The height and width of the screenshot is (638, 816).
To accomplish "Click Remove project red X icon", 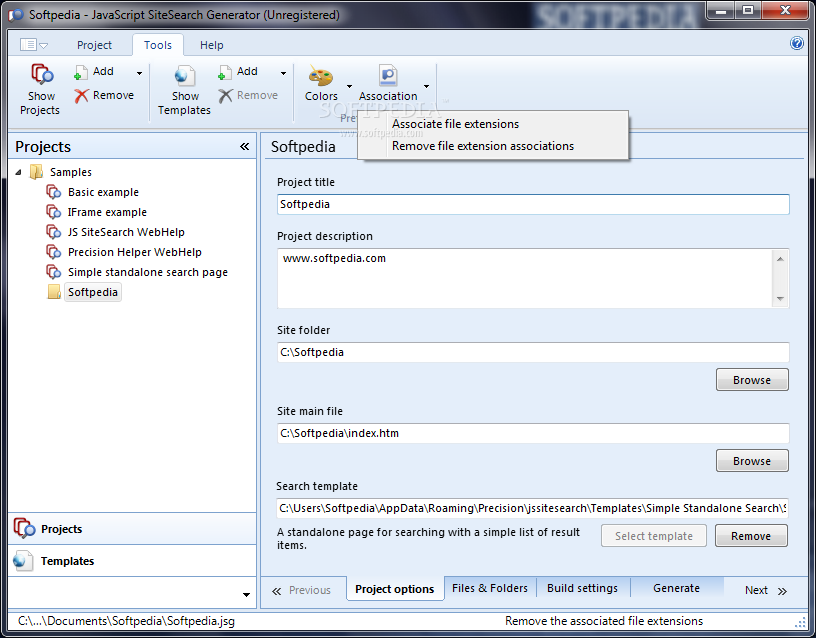I will 81,96.
